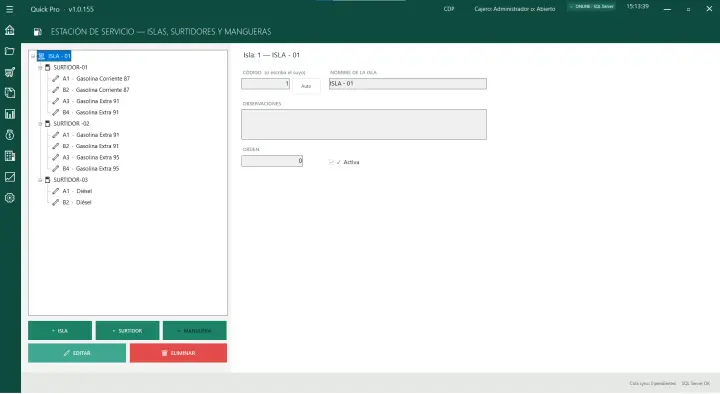Image resolution: width=720 pixels, height=394 pixels.
Task: Select SURTIDOR-03 in the tree
Action: pos(70,180)
